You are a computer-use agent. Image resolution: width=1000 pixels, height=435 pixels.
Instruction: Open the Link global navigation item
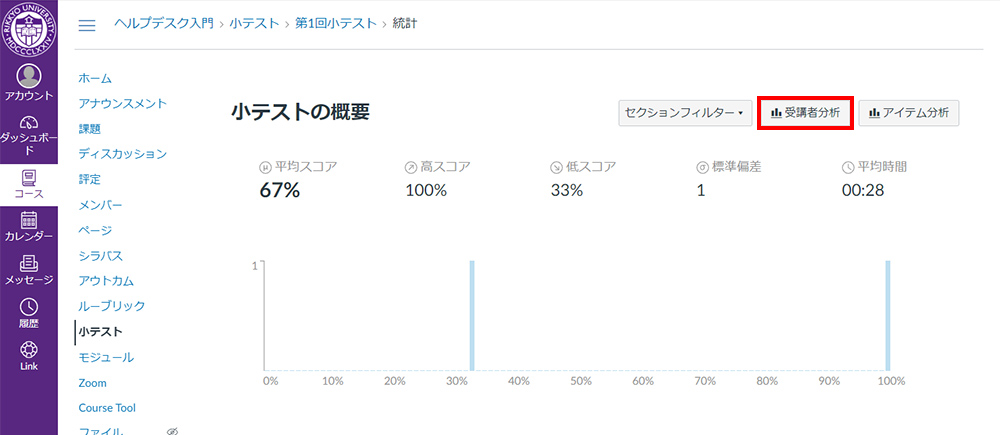click(29, 356)
